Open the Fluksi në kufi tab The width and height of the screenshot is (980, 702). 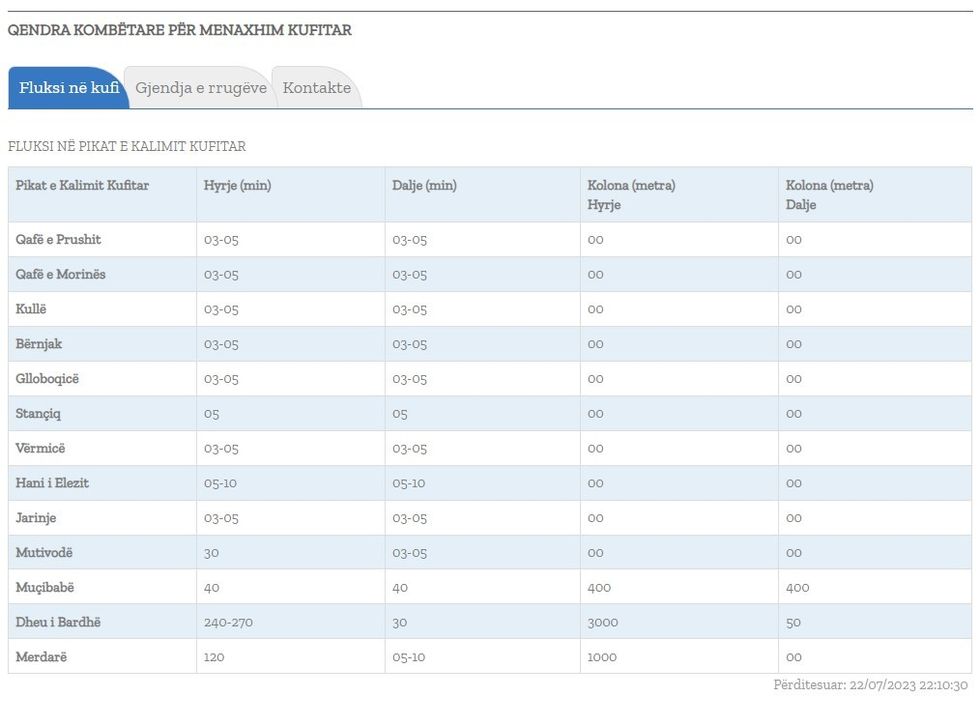pyautogui.click(x=68, y=88)
